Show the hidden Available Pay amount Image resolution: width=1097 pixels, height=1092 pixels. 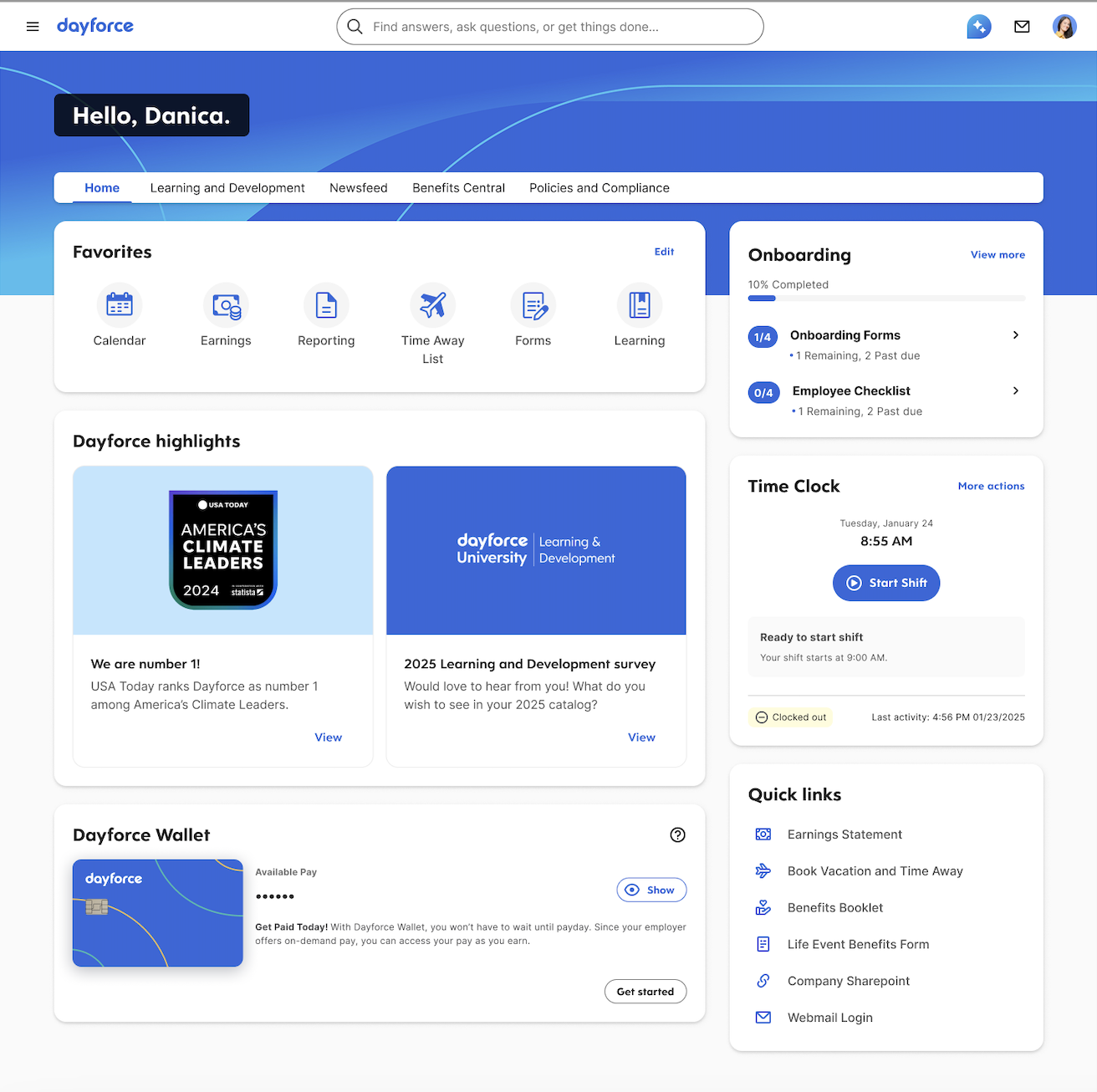[651, 890]
